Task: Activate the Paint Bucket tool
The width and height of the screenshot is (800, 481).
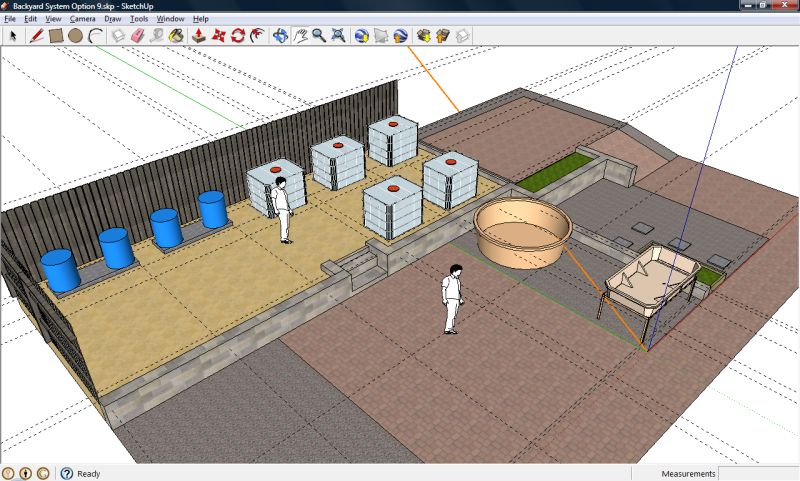Action: (177, 36)
